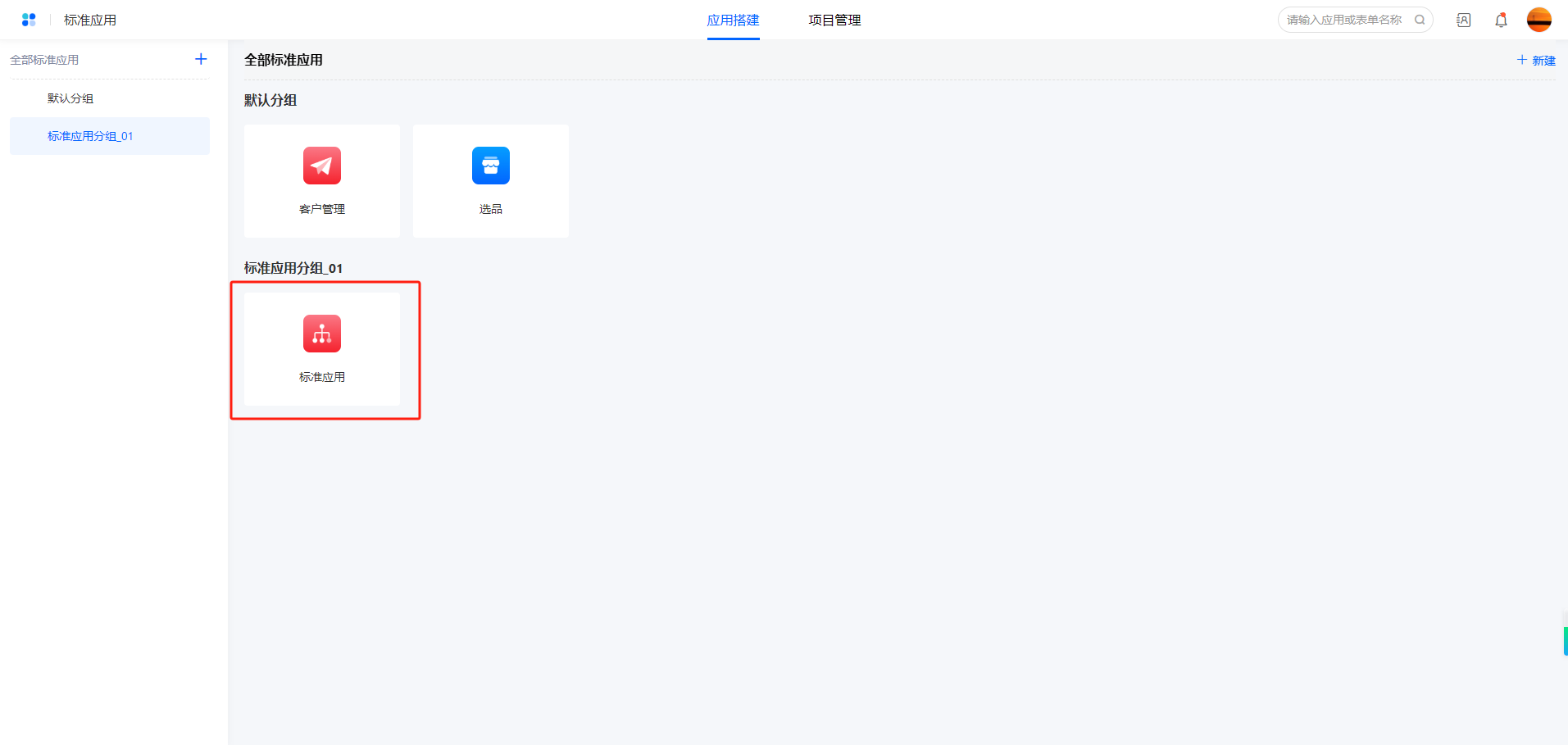Open the blue 选品 shop icon
The width and height of the screenshot is (1568, 745).
point(490,166)
